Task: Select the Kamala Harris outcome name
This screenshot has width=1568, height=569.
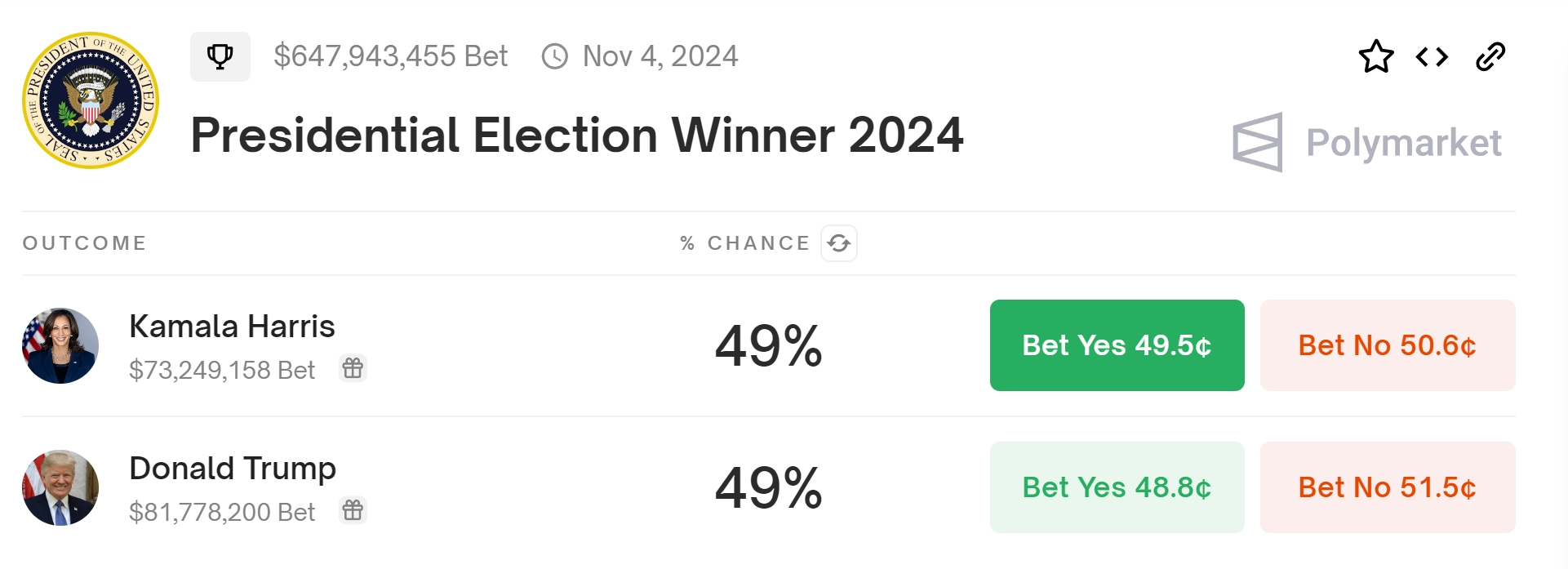Action: pyautogui.click(x=232, y=327)
